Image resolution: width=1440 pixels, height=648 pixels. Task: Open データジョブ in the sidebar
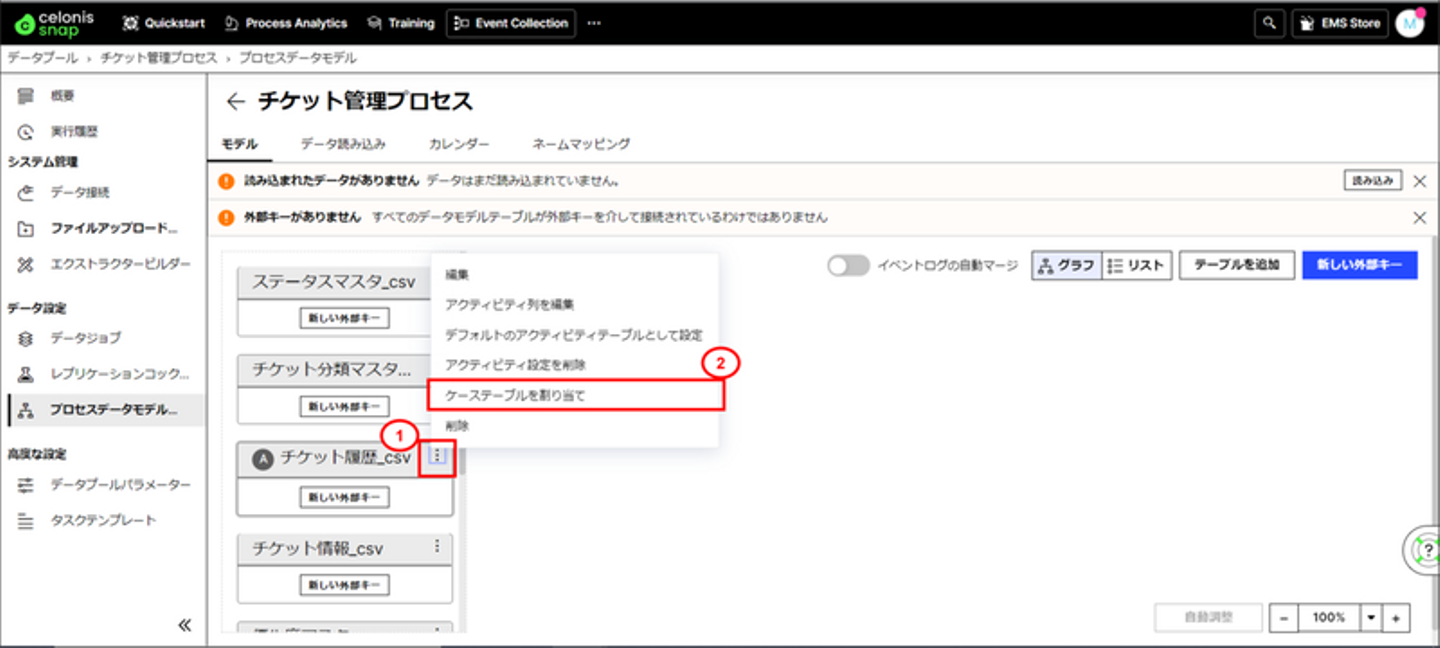87,339
